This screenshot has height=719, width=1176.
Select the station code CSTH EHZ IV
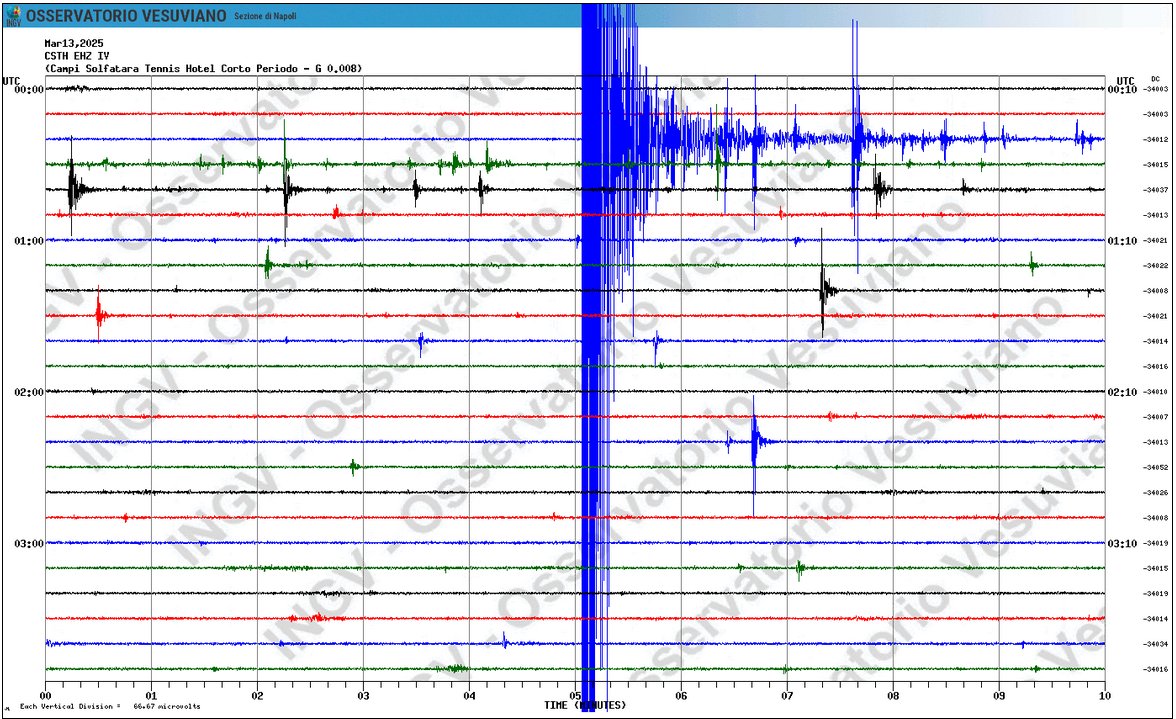point(76,55)
